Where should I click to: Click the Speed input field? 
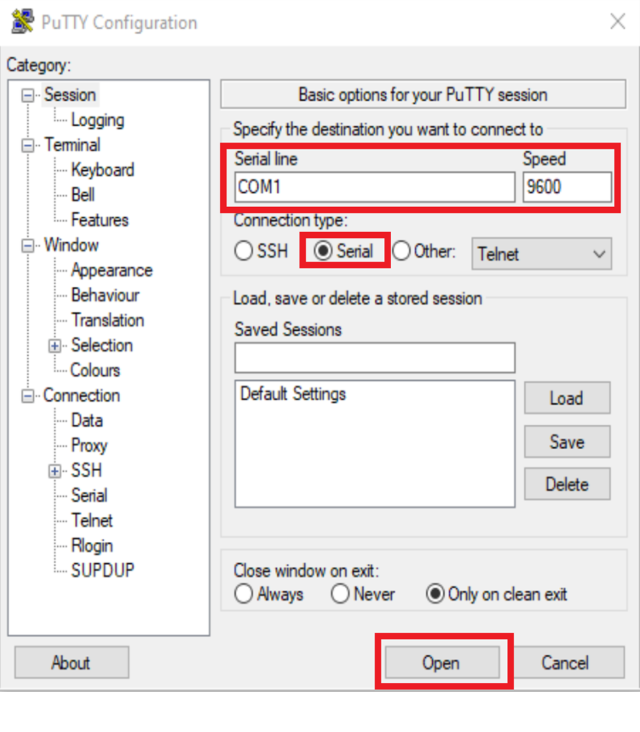[566, 187]
